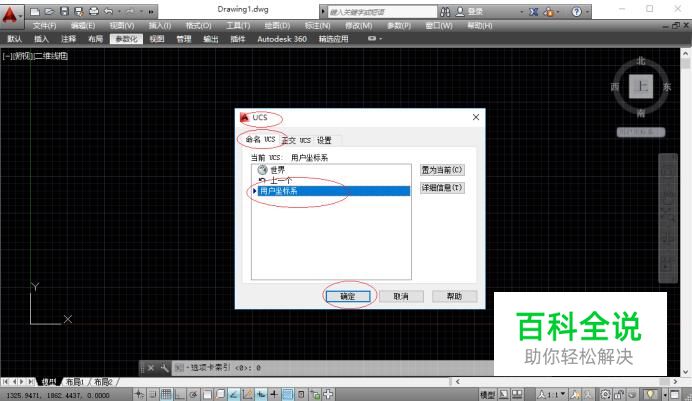692x401 pixels.
Task: Open the 参数(P) menu
Action: pos(399,26)
